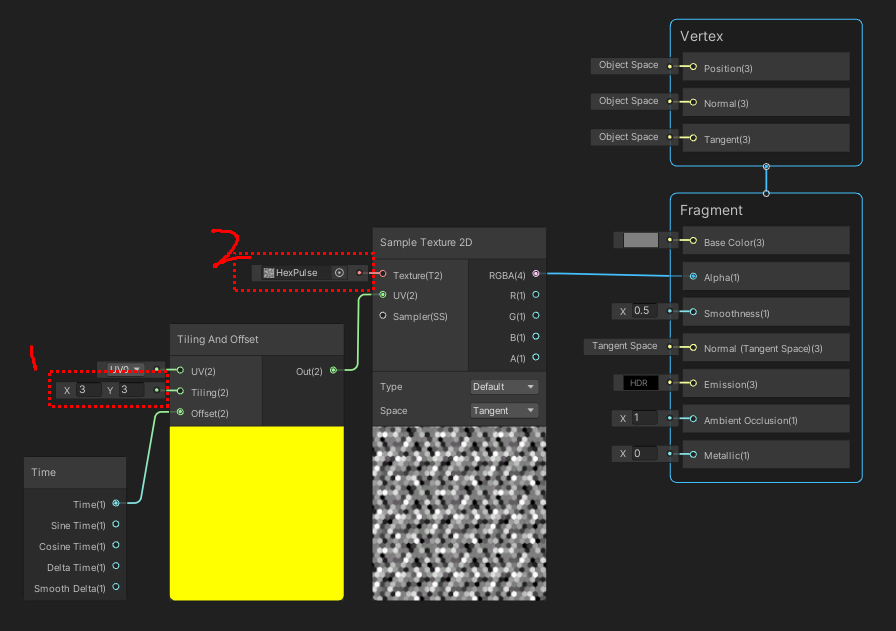Click the Position(3) vertex input port
The image size is (896, 631).
[x=693, y=67]
